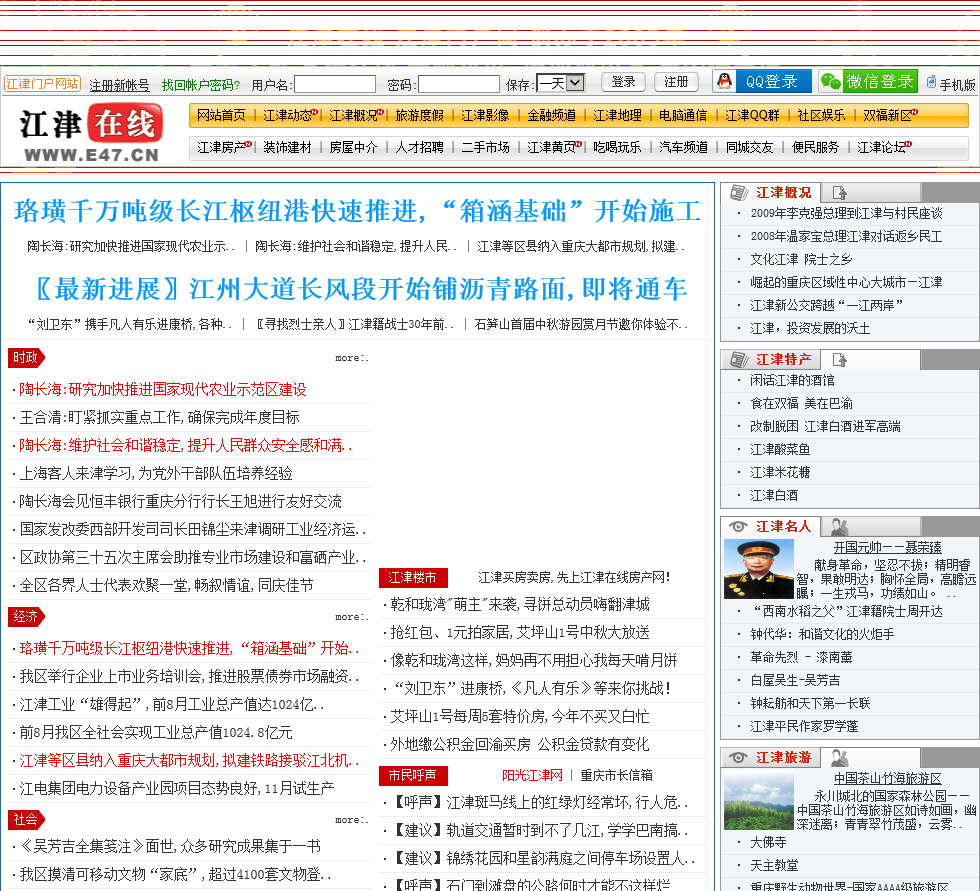980x891 pixels.
Task: Open the 珞璜千万吨级长江枢纽港 headline
Action: 358,211
